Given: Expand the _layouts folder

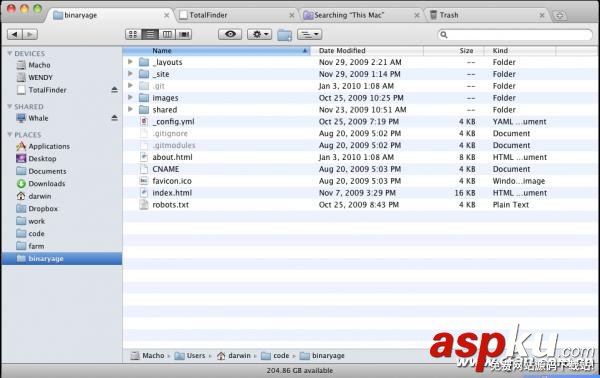Looking at the screenshot, I should 130,62.
